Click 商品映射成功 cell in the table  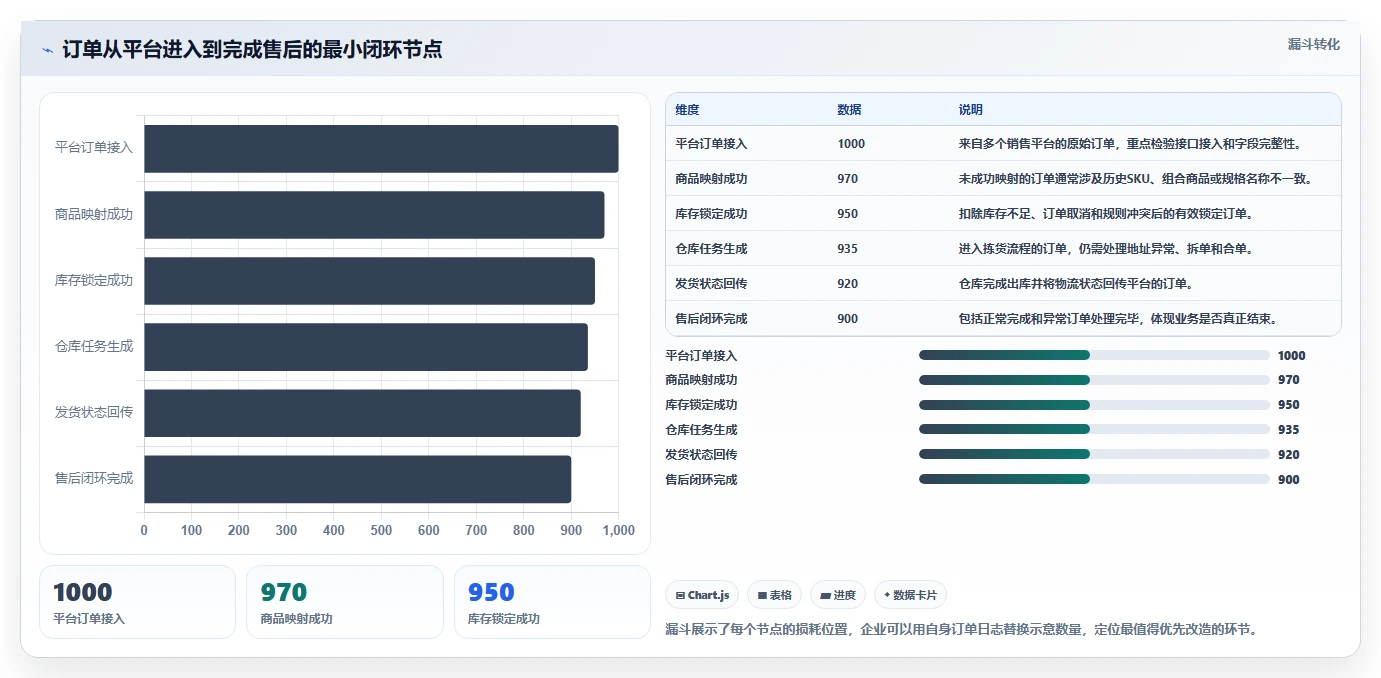point(711,179)
